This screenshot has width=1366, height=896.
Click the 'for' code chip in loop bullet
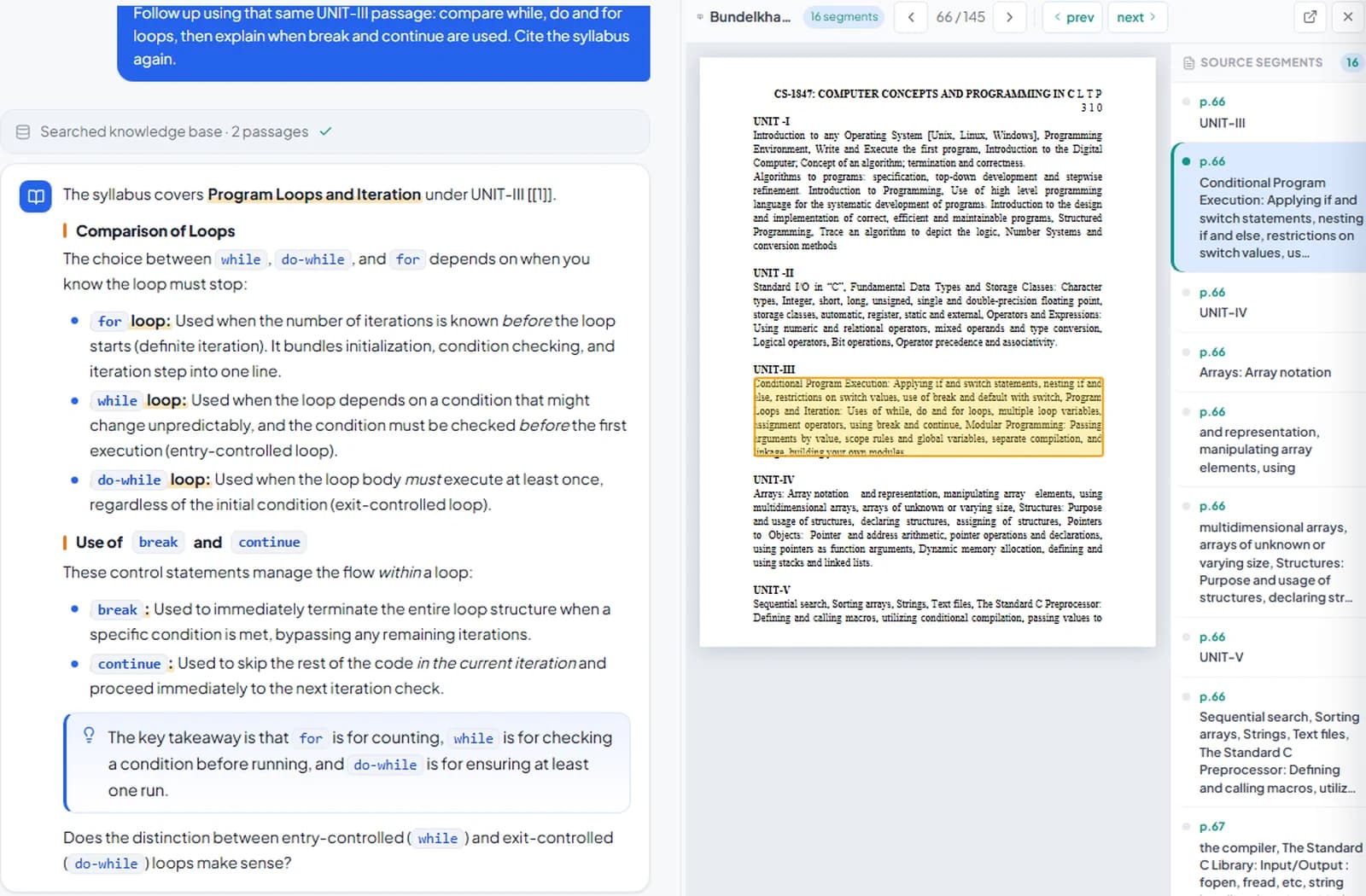(109, 321)
